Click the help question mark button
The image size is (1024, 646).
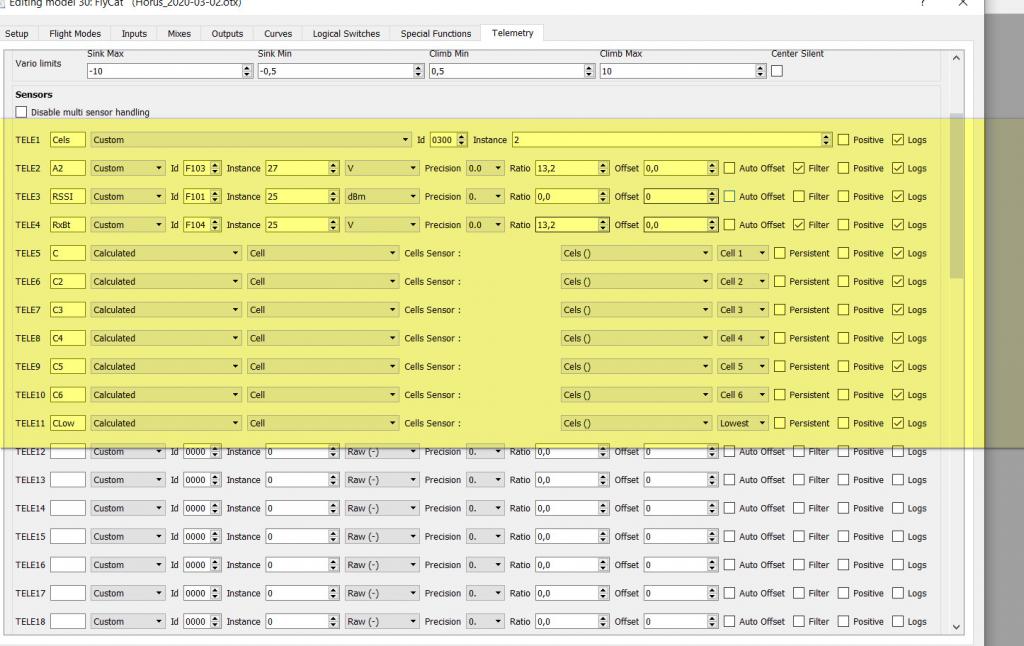pyautogui.click(x=921, y=4)
